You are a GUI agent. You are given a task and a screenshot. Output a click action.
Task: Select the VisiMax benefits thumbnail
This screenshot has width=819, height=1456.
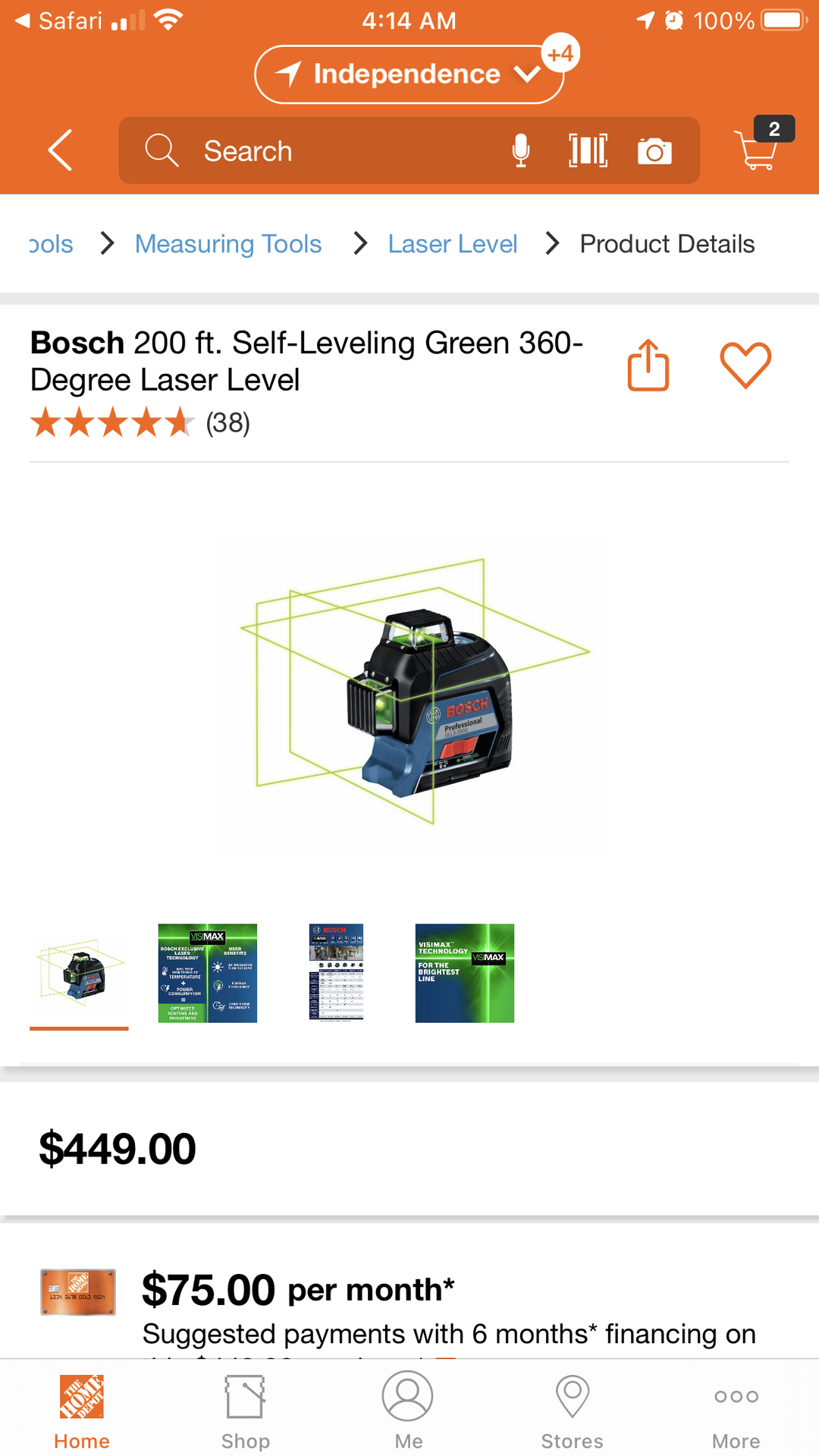[208, 973]
